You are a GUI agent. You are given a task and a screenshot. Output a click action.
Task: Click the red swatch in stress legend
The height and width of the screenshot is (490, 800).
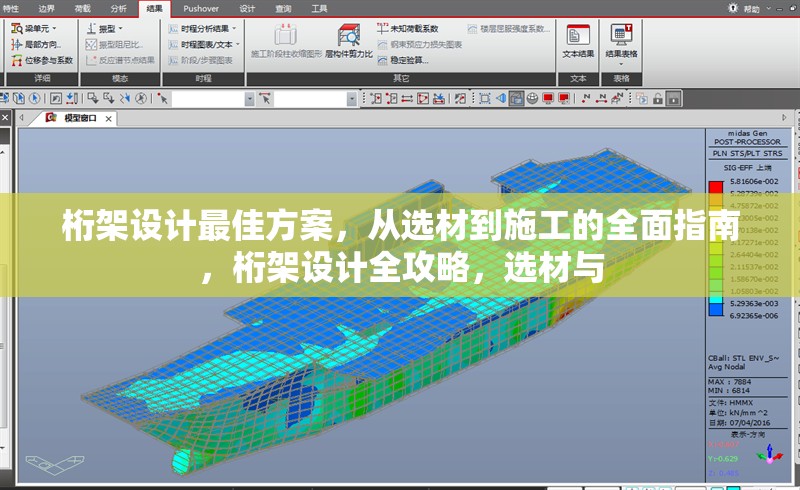click(714, 186)
